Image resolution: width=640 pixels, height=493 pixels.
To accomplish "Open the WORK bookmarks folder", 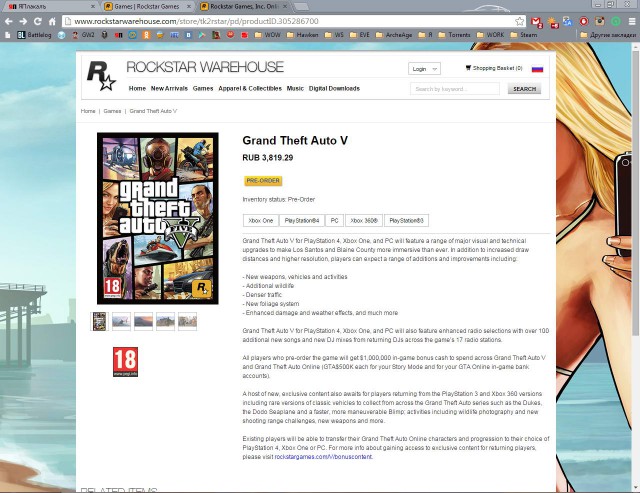I will coord(490,35).
